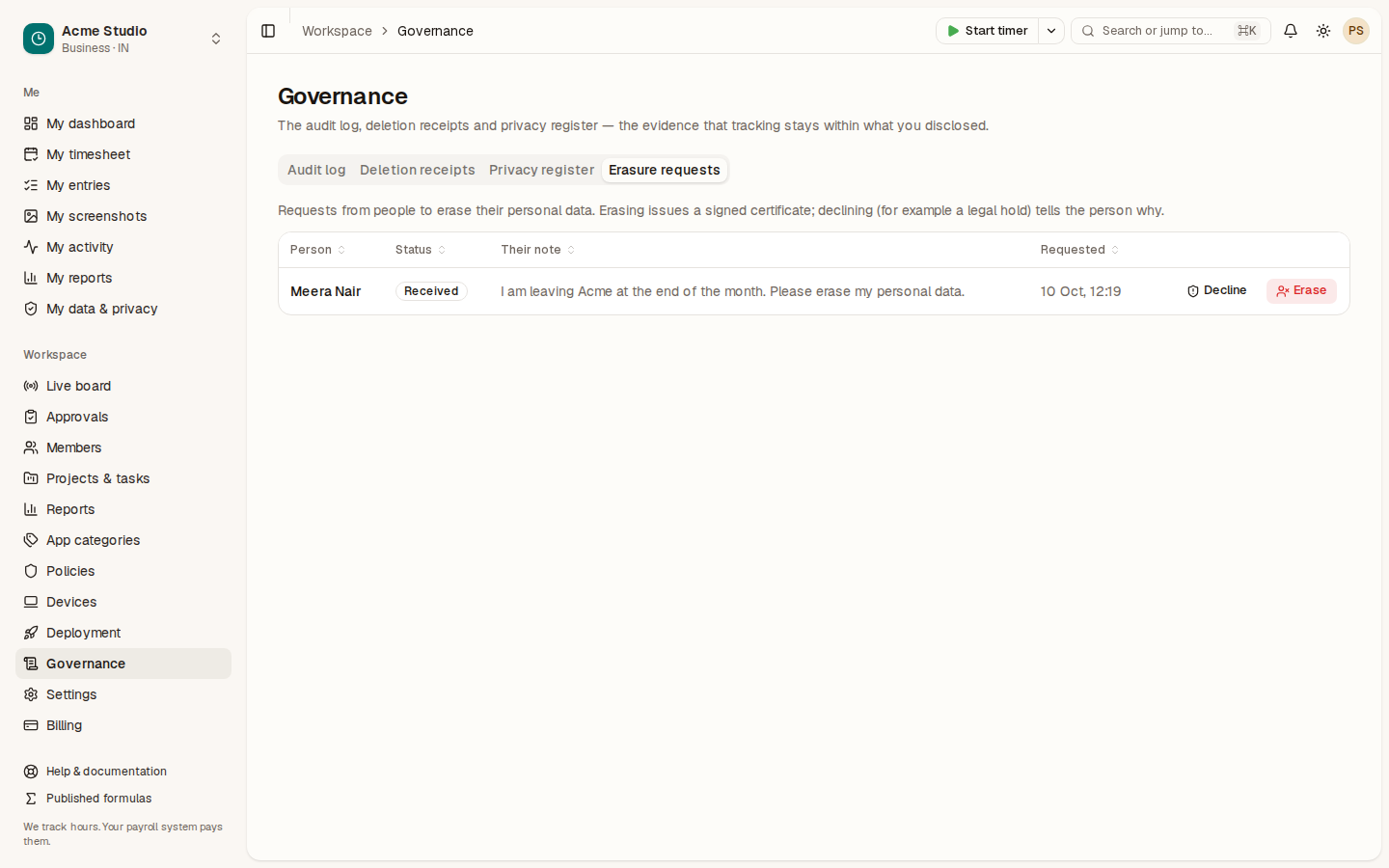This screenshot has width=1389, height=868.
Task: Open the Members page
Action: [123, 448]
